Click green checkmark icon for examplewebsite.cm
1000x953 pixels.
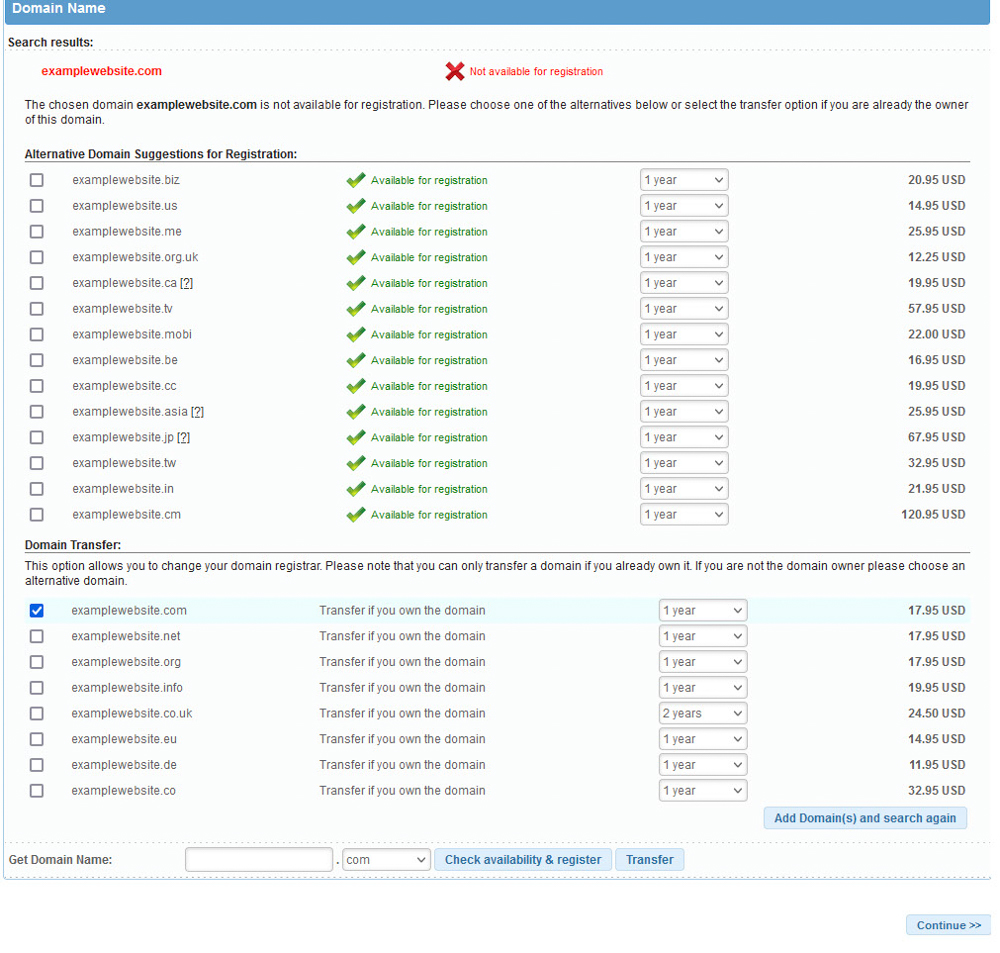click(x=356, y=515)
